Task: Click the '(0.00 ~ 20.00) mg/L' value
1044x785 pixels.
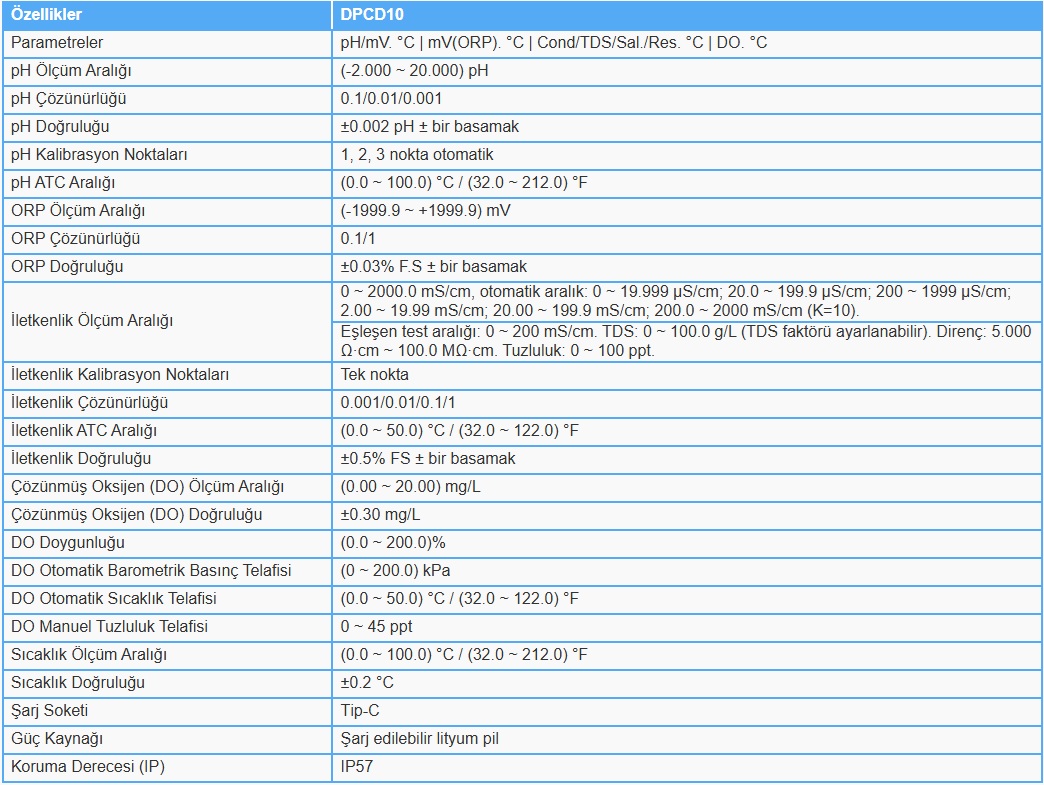Action: [x=410, y=486]
